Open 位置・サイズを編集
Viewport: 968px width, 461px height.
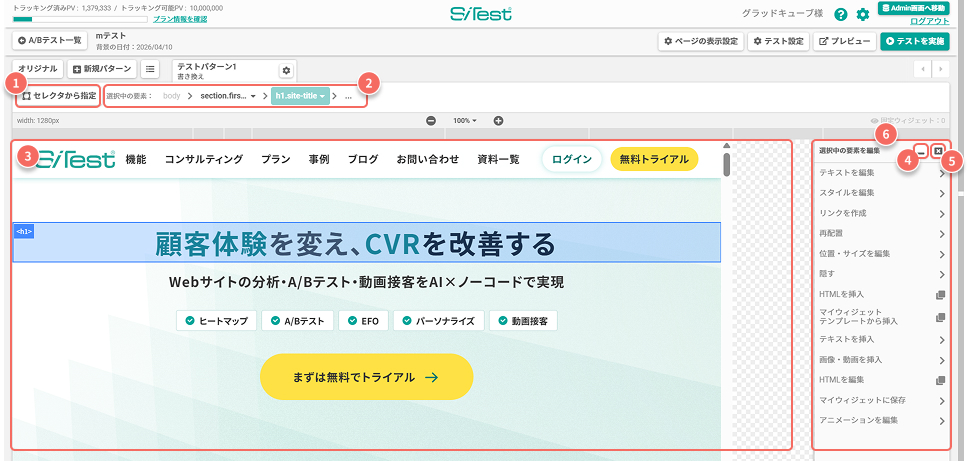pos(882,254)
